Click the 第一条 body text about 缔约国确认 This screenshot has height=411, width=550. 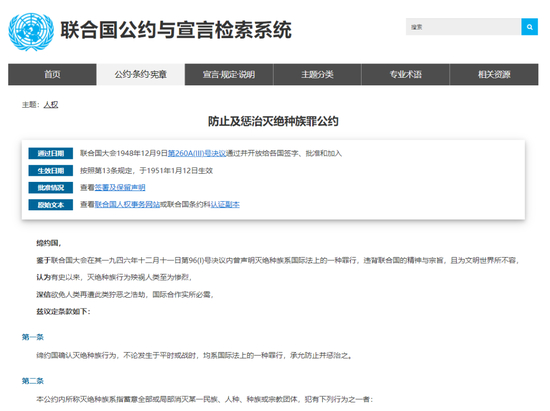(x=194, y=356)
